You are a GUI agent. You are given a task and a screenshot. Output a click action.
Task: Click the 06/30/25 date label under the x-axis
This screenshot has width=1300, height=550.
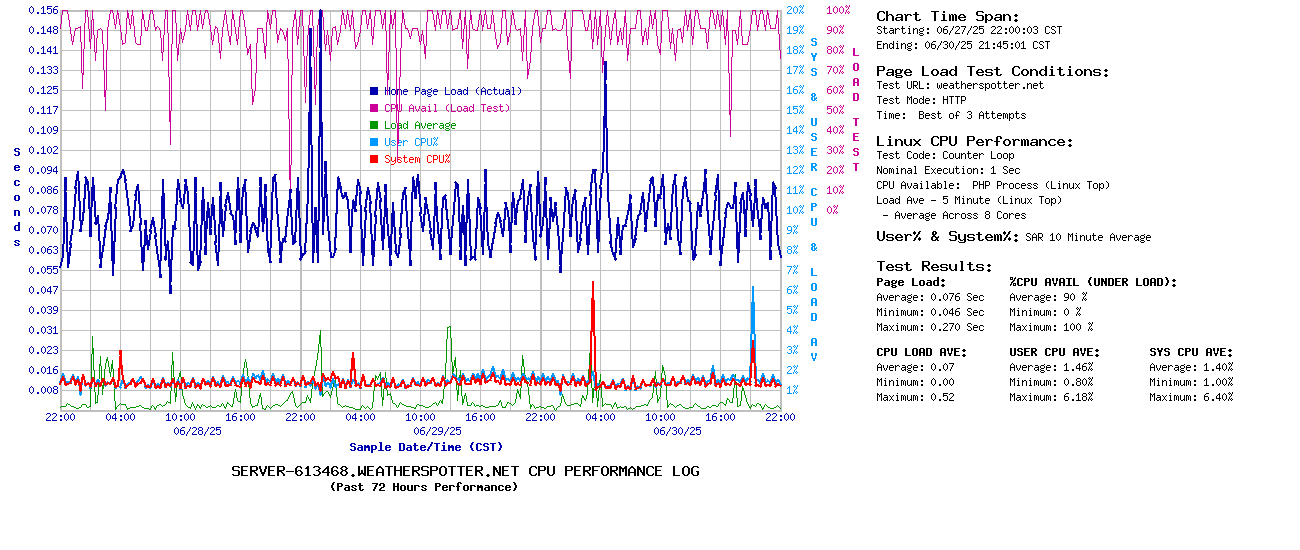[677, 431]
